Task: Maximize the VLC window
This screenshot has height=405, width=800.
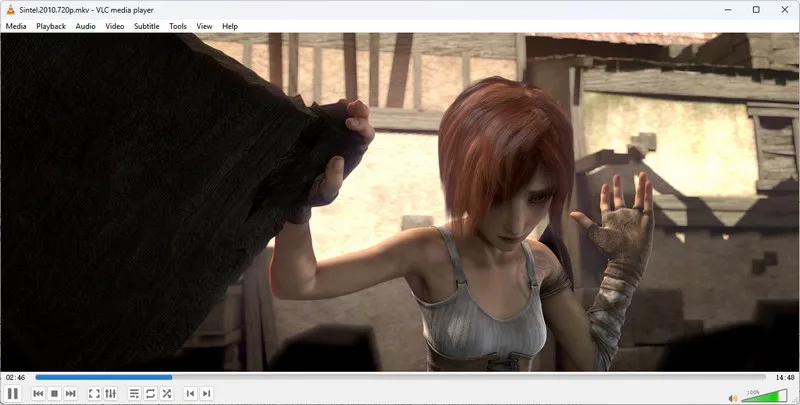Action: [x=756, y=10]
